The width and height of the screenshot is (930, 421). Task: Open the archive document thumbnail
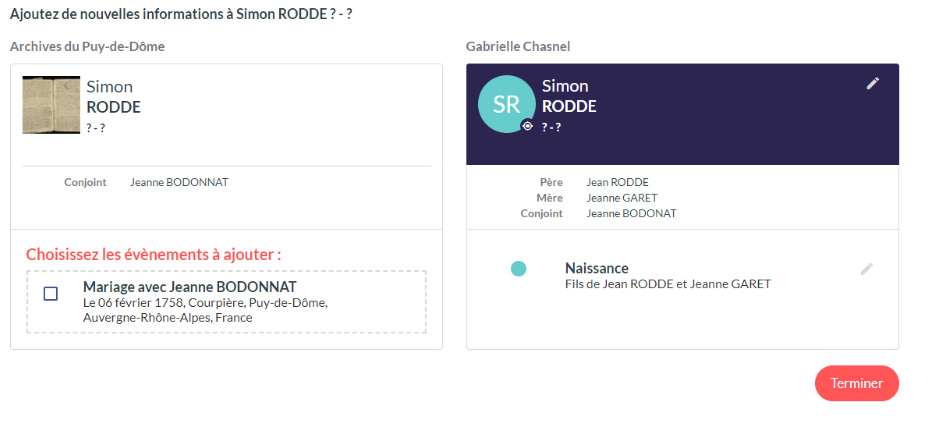click(51, 105)
